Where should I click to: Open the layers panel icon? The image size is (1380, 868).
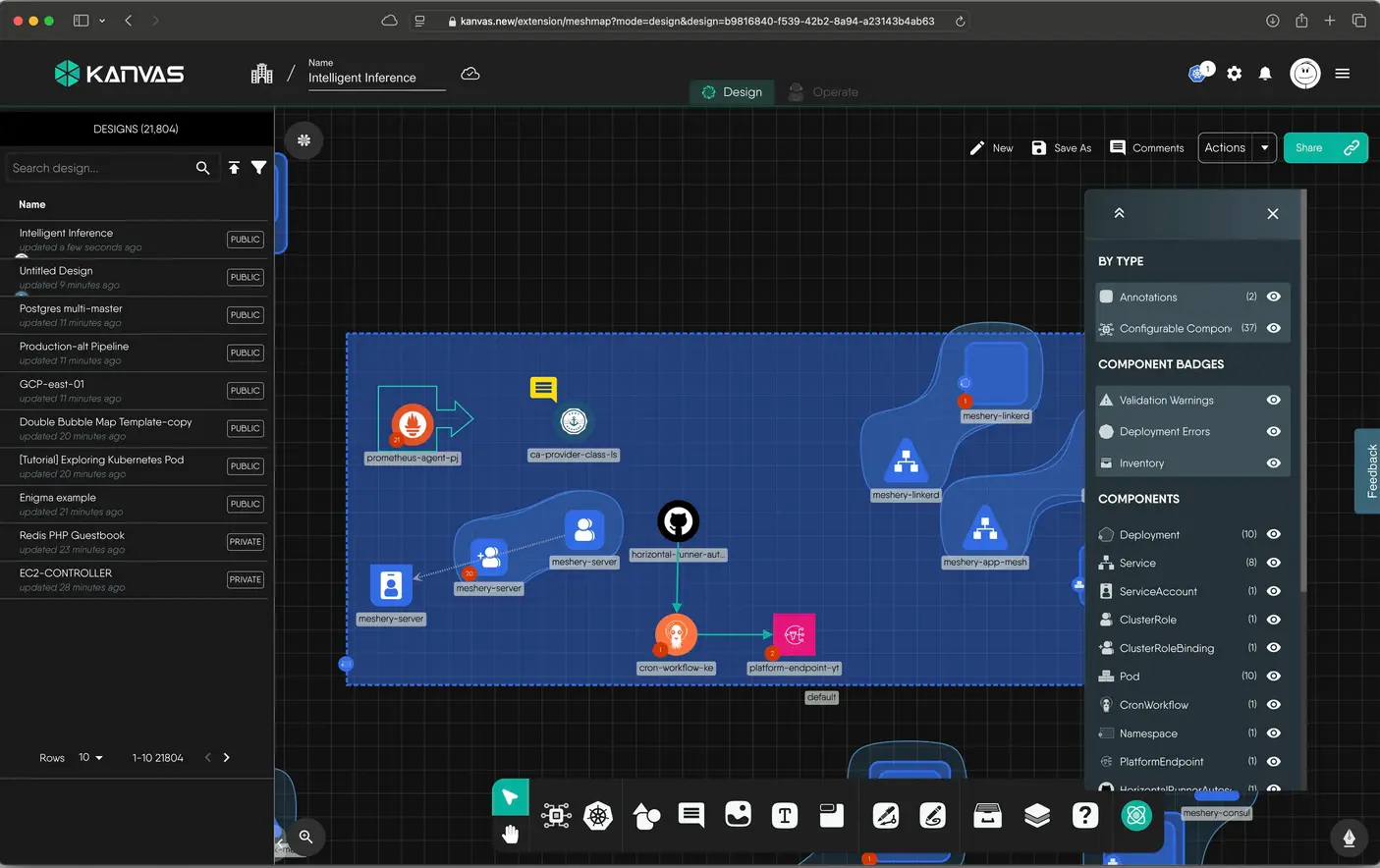pyautogui.click(x=1037, y=816)
